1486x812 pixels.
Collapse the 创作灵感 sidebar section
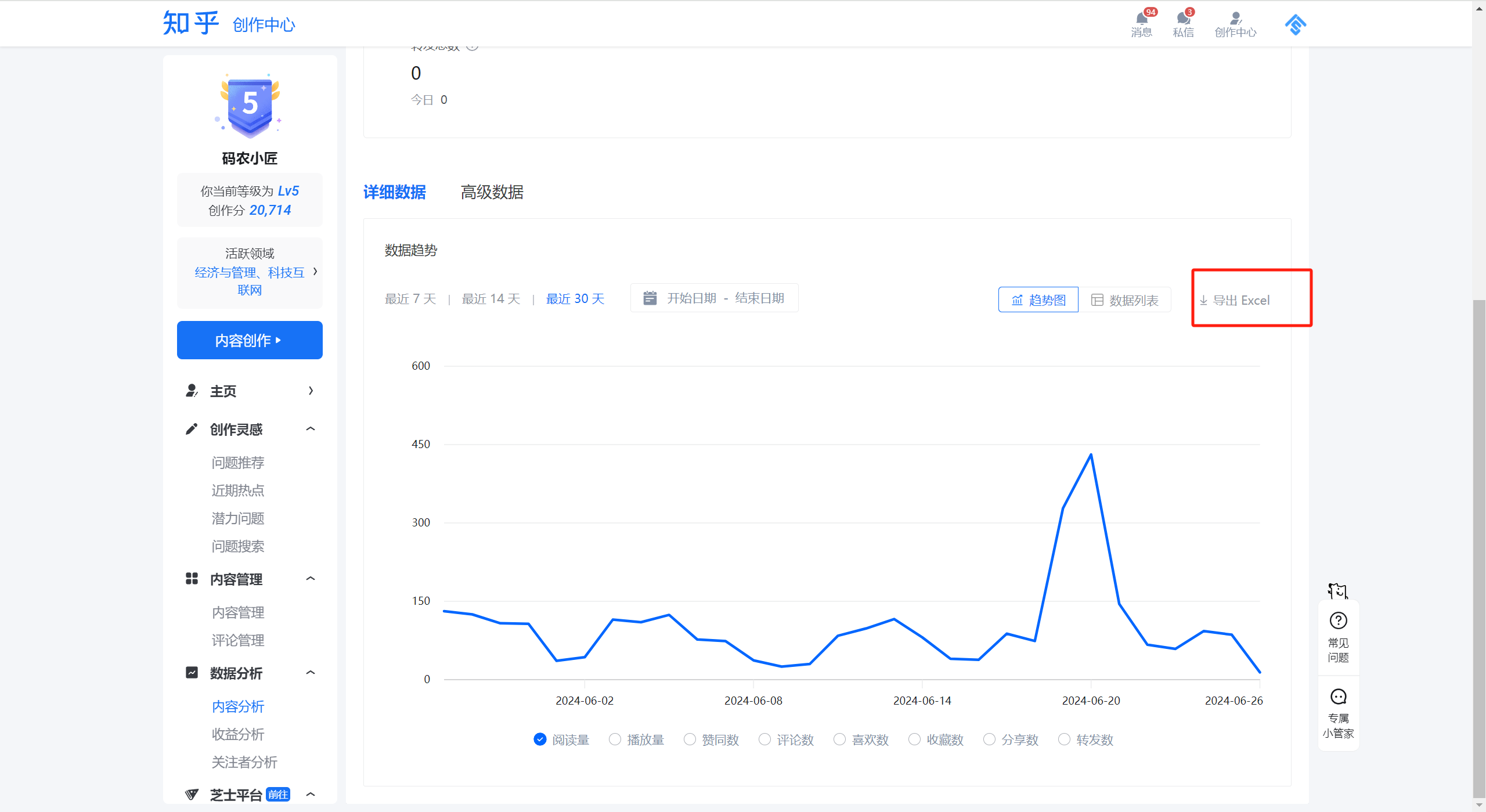click(x=311, y=429)
